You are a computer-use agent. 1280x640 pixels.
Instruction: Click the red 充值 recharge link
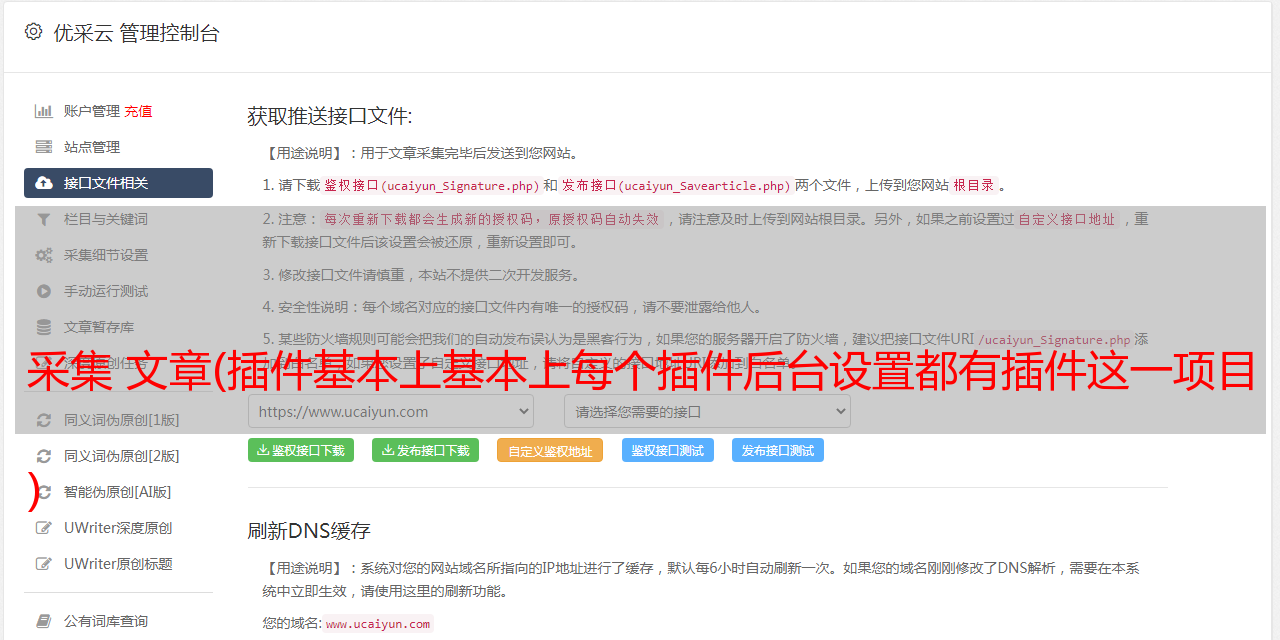pos(138,111)
